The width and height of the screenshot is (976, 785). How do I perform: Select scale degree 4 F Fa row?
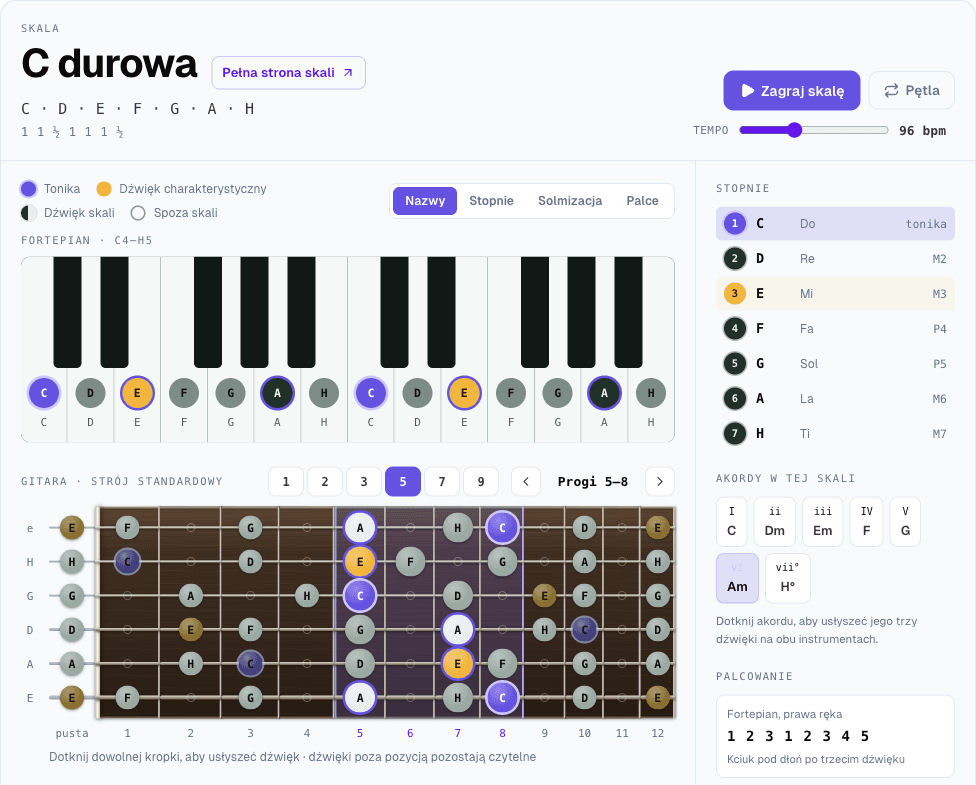[x=835, y=328]
